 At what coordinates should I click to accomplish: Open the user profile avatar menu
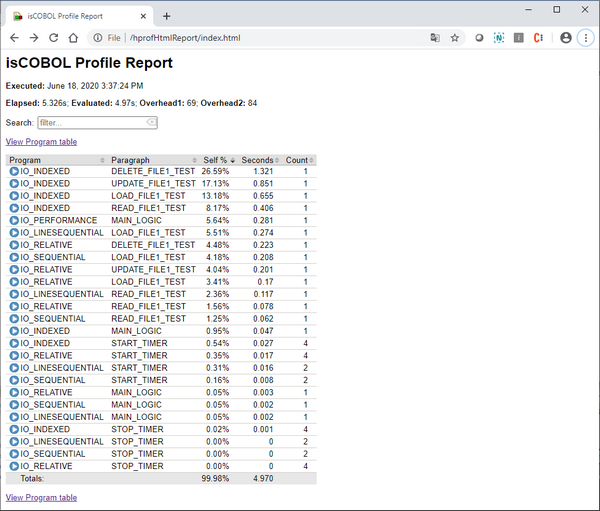(x=566, y=38)
